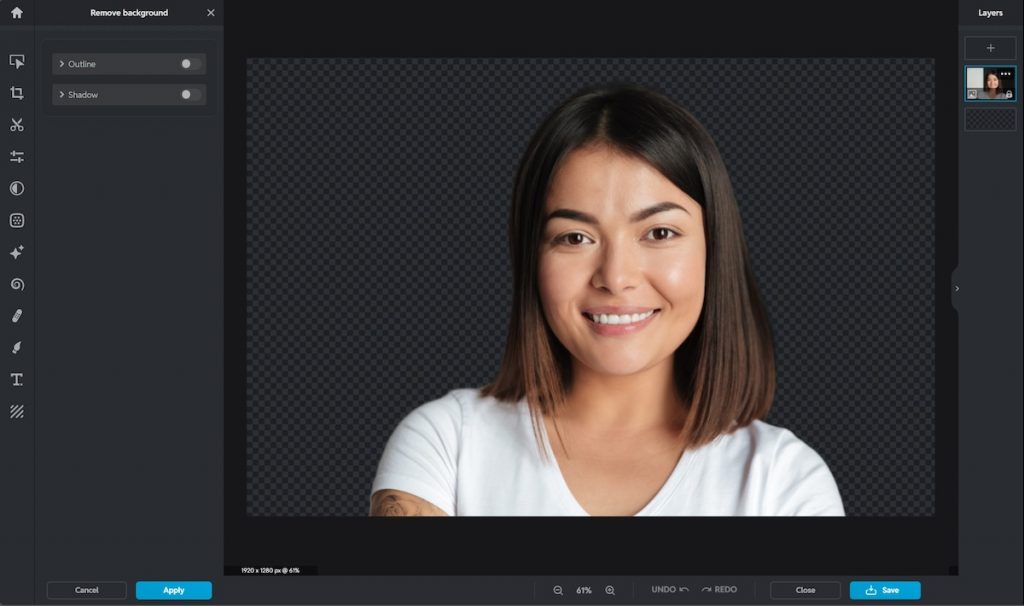Click the Save button
Viewport: 1024px width, 606px height.
pyautogui.click(x=885, y=590)
